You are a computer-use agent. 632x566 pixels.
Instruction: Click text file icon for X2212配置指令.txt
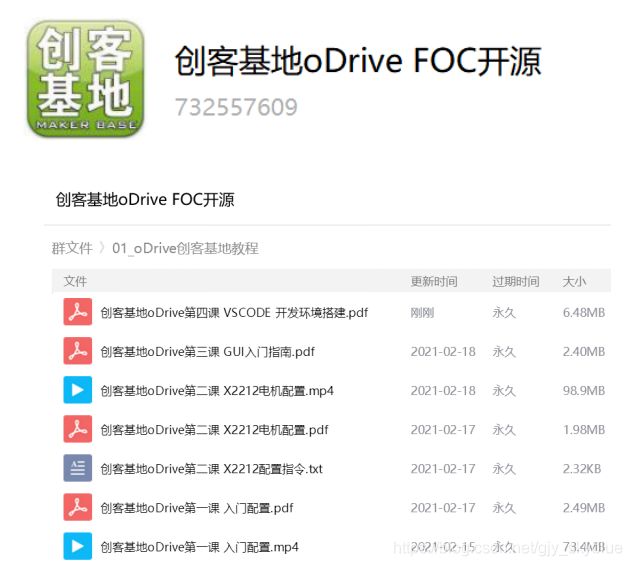click(x=77, y=468)
